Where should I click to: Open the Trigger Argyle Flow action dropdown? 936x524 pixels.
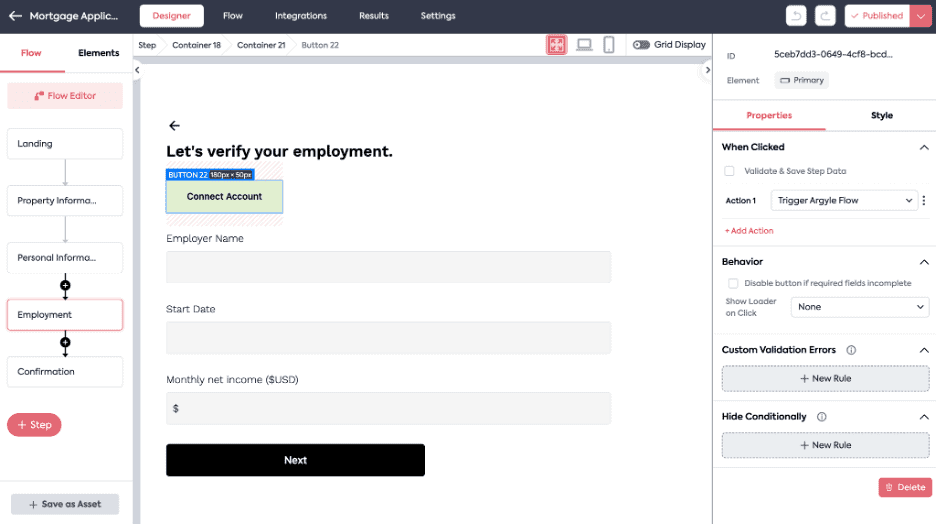tap(843, 201)
